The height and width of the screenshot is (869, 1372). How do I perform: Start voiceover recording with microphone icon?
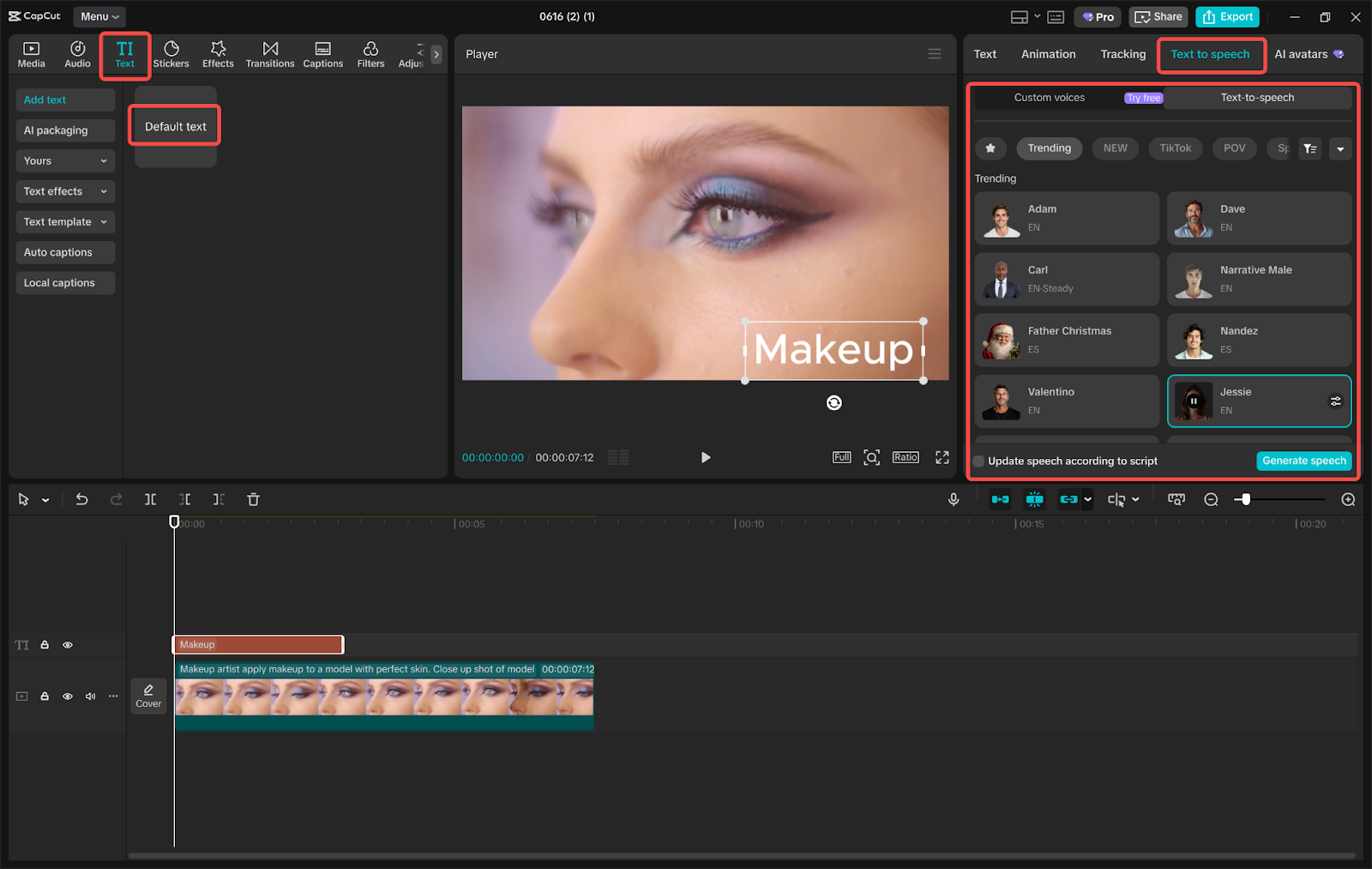954,499
